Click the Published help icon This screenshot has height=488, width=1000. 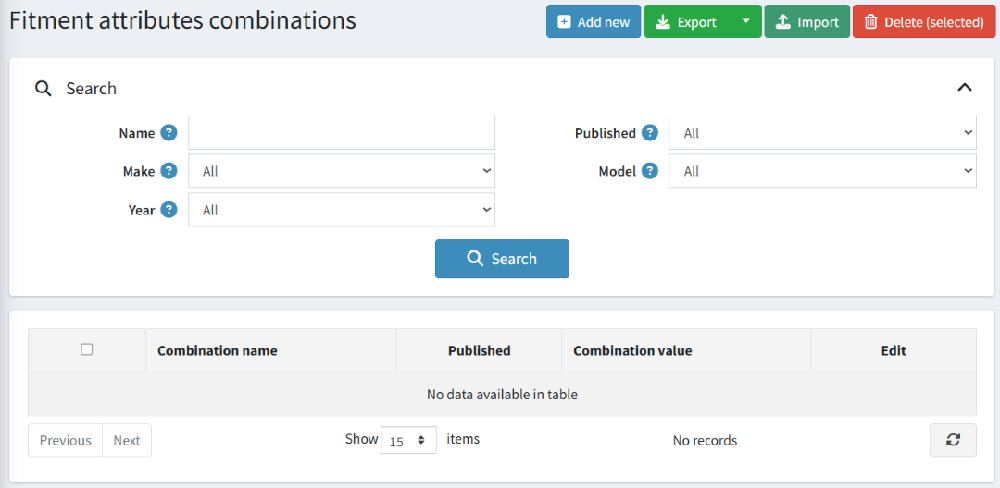pos(649,133)
